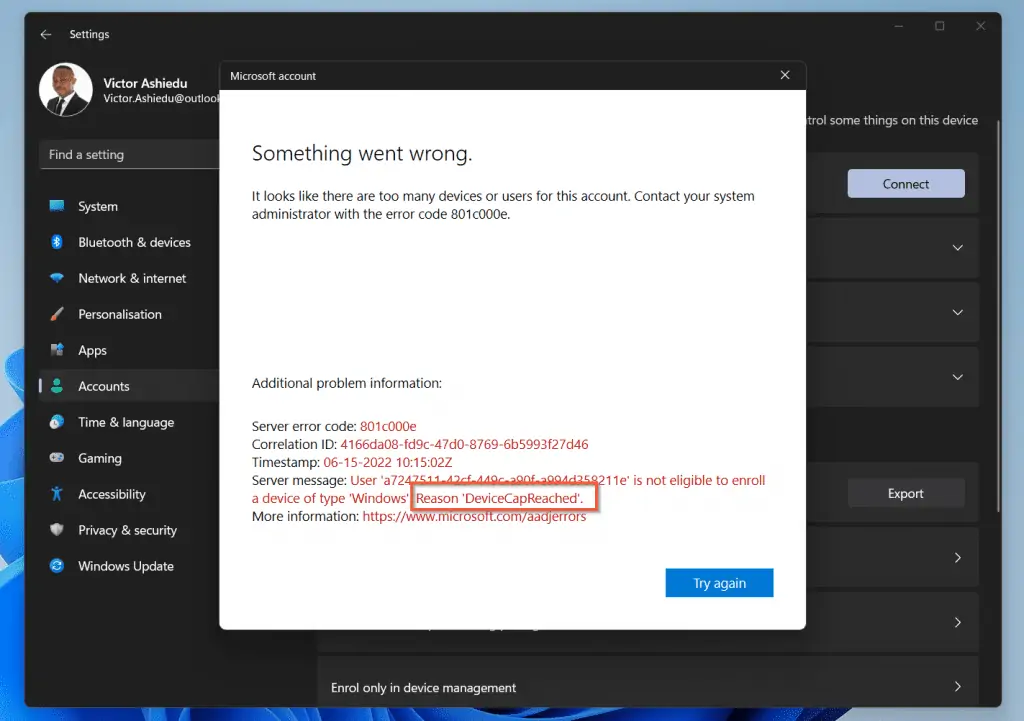
Task: Click the Apps icon in sidebar
Action: pos(57,350)
